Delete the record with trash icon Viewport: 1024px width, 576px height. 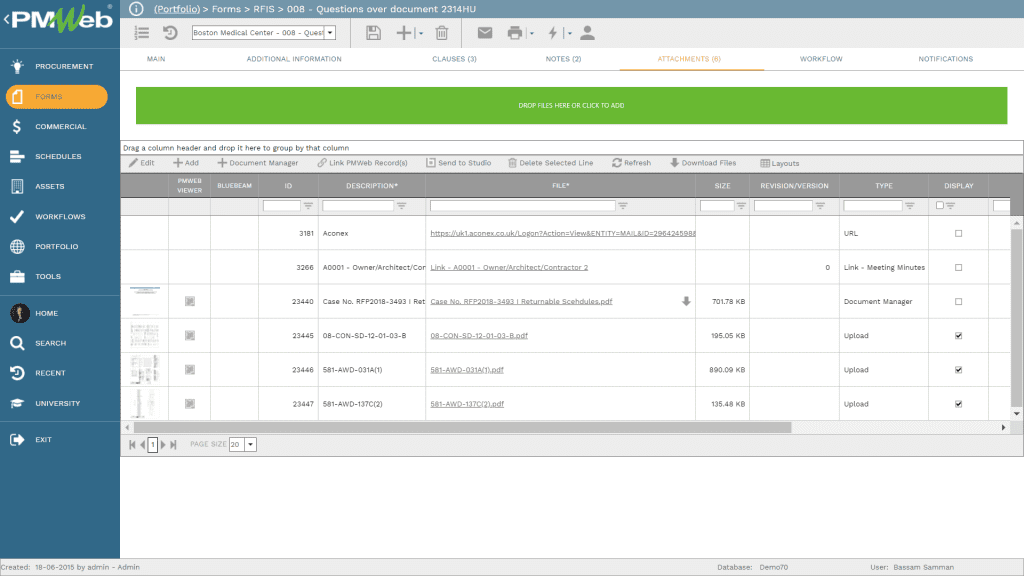[x=441, y=33]
